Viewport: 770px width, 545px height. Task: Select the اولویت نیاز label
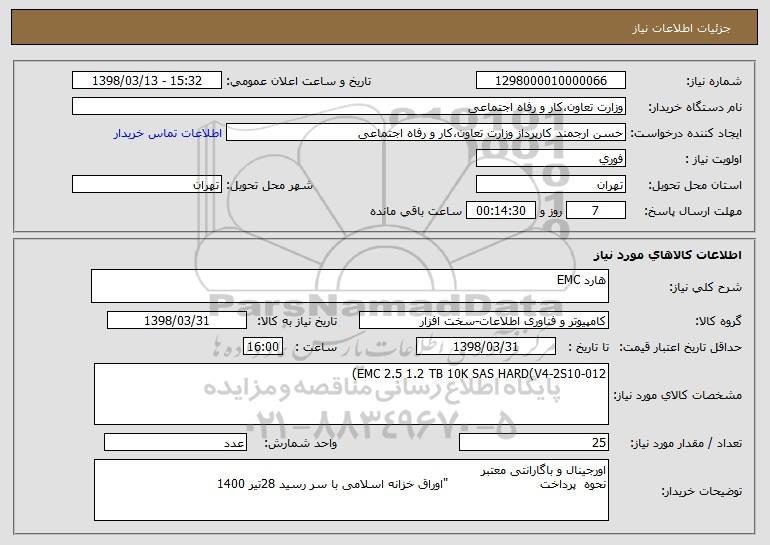tap(714, 159)
